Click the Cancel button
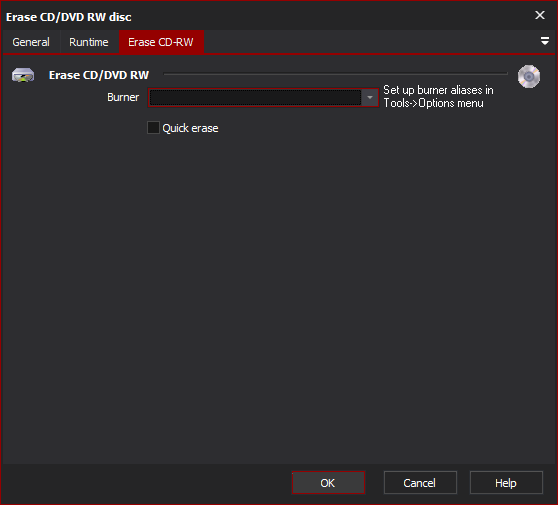 [x=420, y=483]
